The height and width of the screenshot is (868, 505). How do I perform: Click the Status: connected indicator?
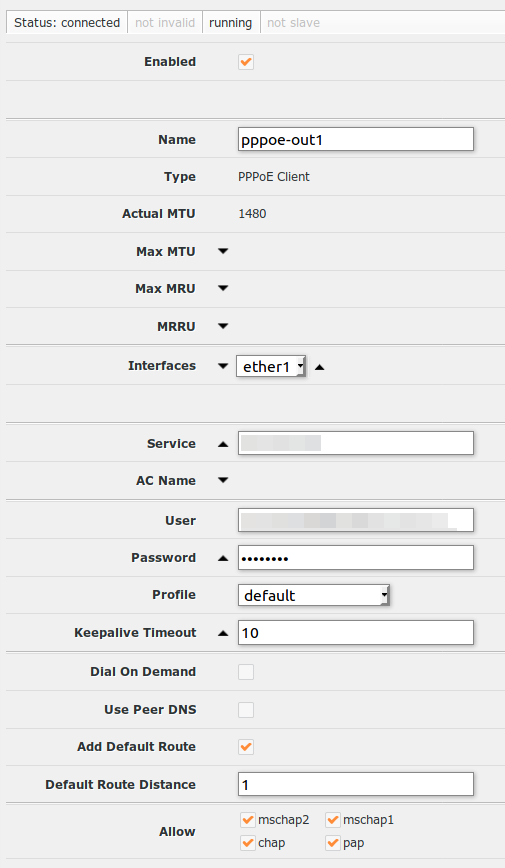(x=67, y=23)
